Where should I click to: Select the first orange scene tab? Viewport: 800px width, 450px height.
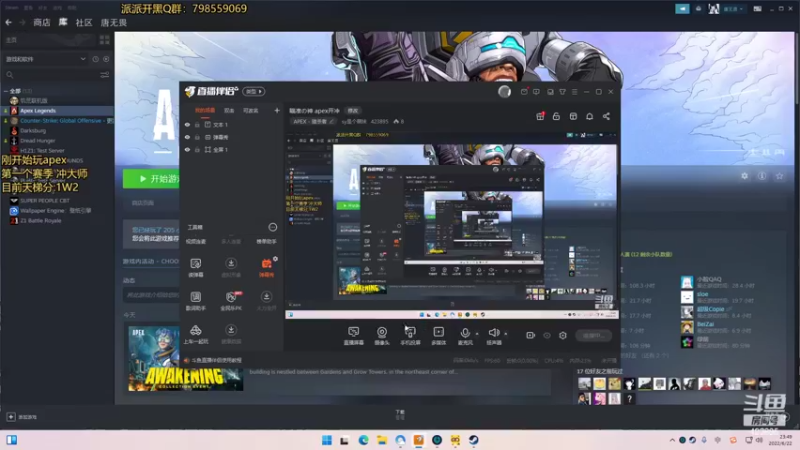pos(205,110)
